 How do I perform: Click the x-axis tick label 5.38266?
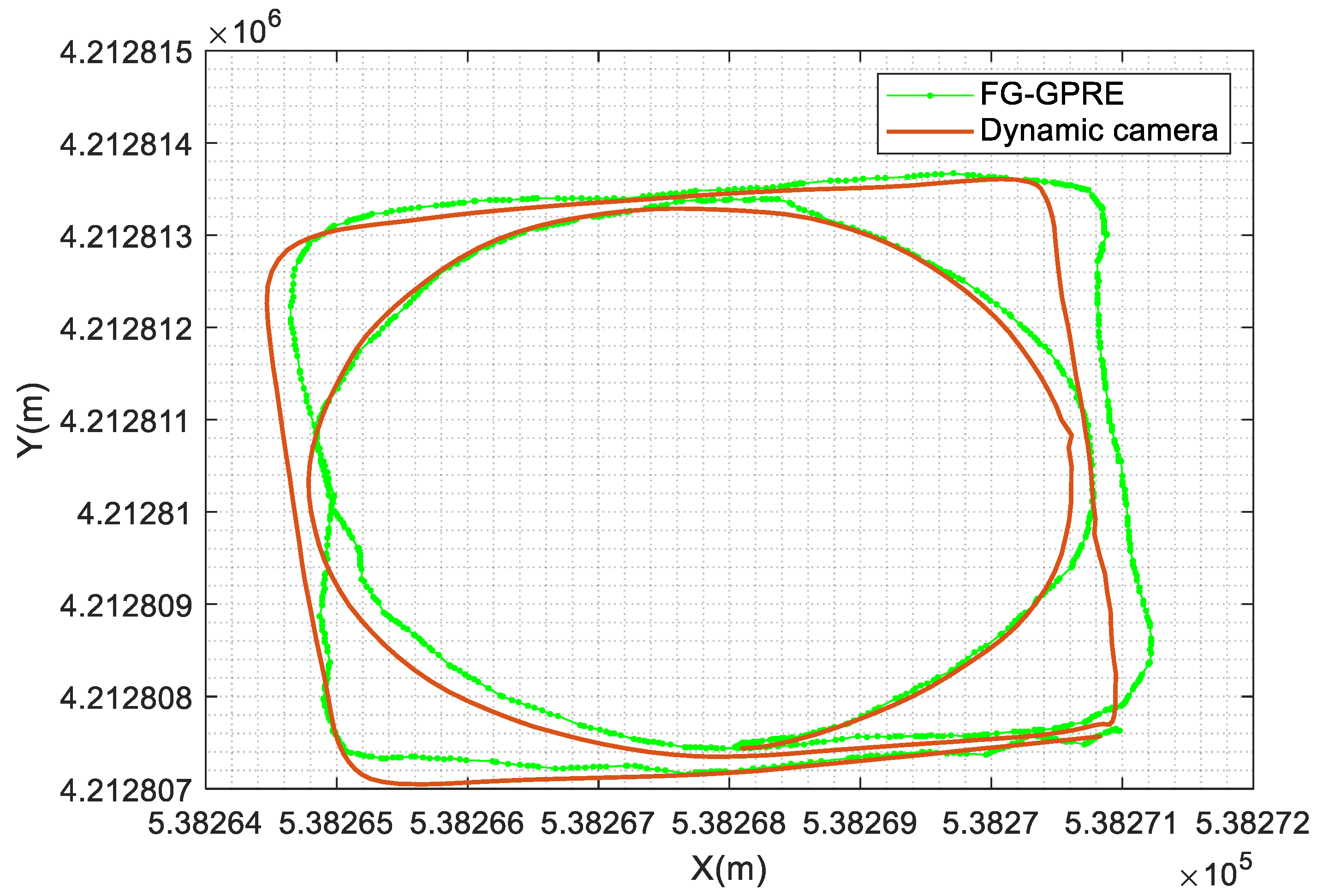466,824
